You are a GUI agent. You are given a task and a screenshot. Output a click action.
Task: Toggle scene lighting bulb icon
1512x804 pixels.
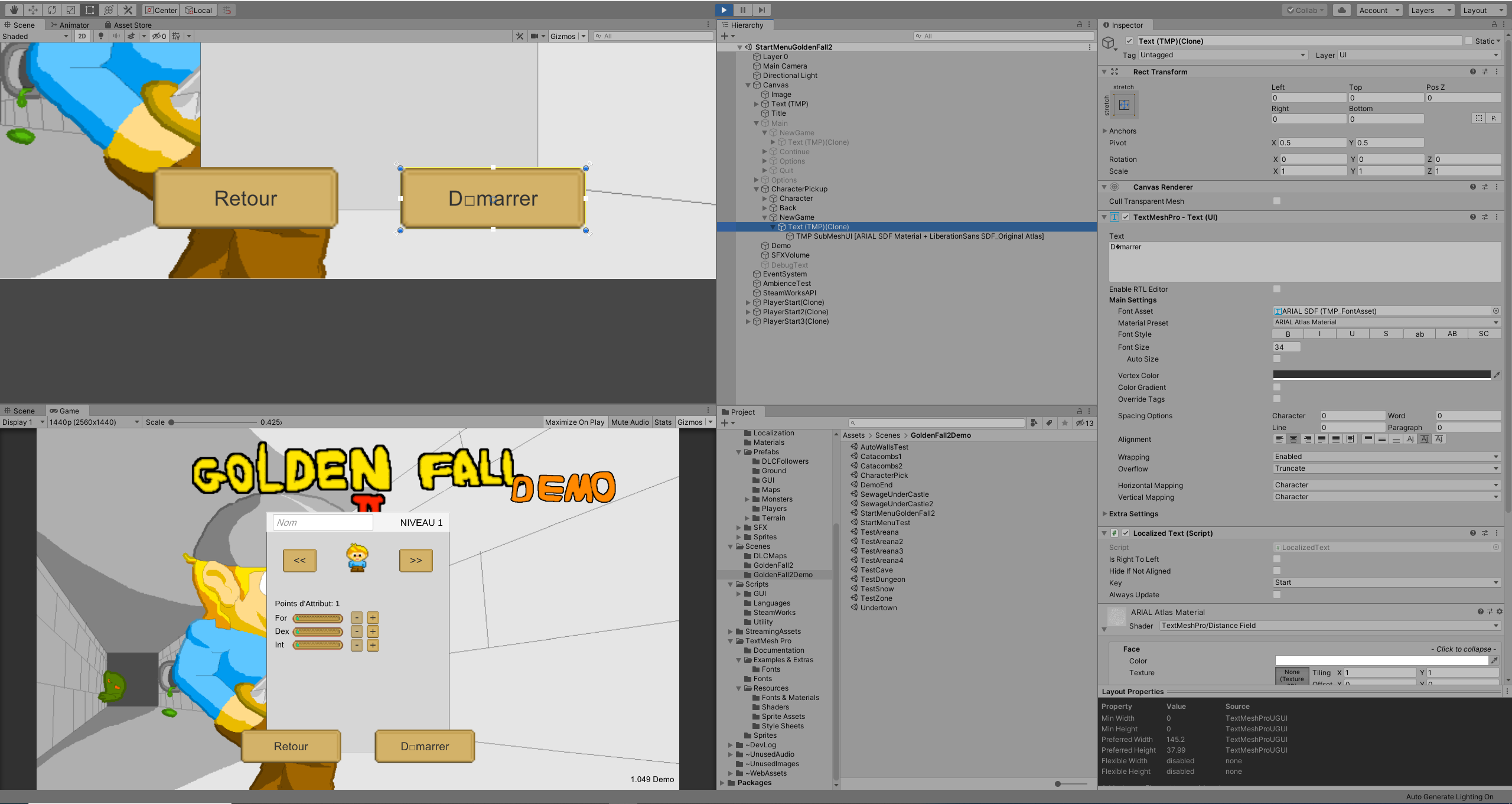click(x=100, y=36)
